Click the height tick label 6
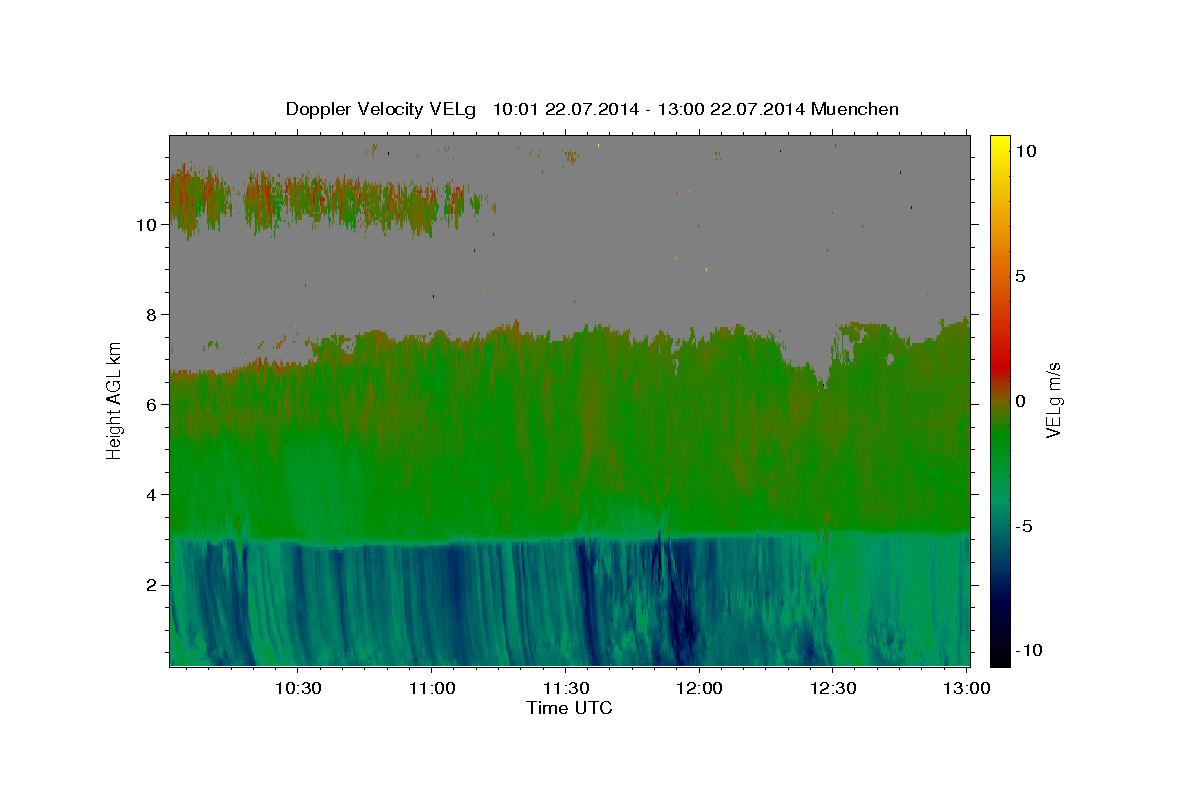Viewport: 1200px width, 800px height. point(151,405)
